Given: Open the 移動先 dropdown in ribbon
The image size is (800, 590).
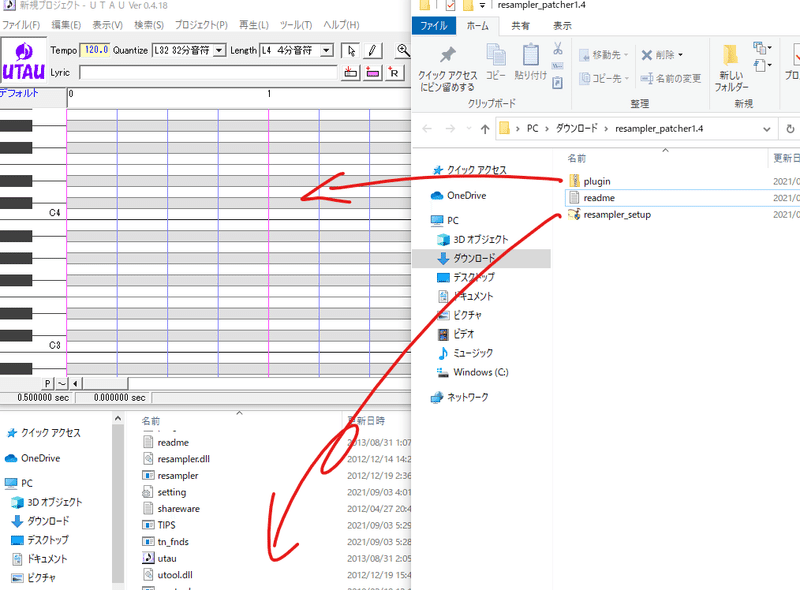Looking at the screenshot, I should pyautogui.click(x=604, y=55).
